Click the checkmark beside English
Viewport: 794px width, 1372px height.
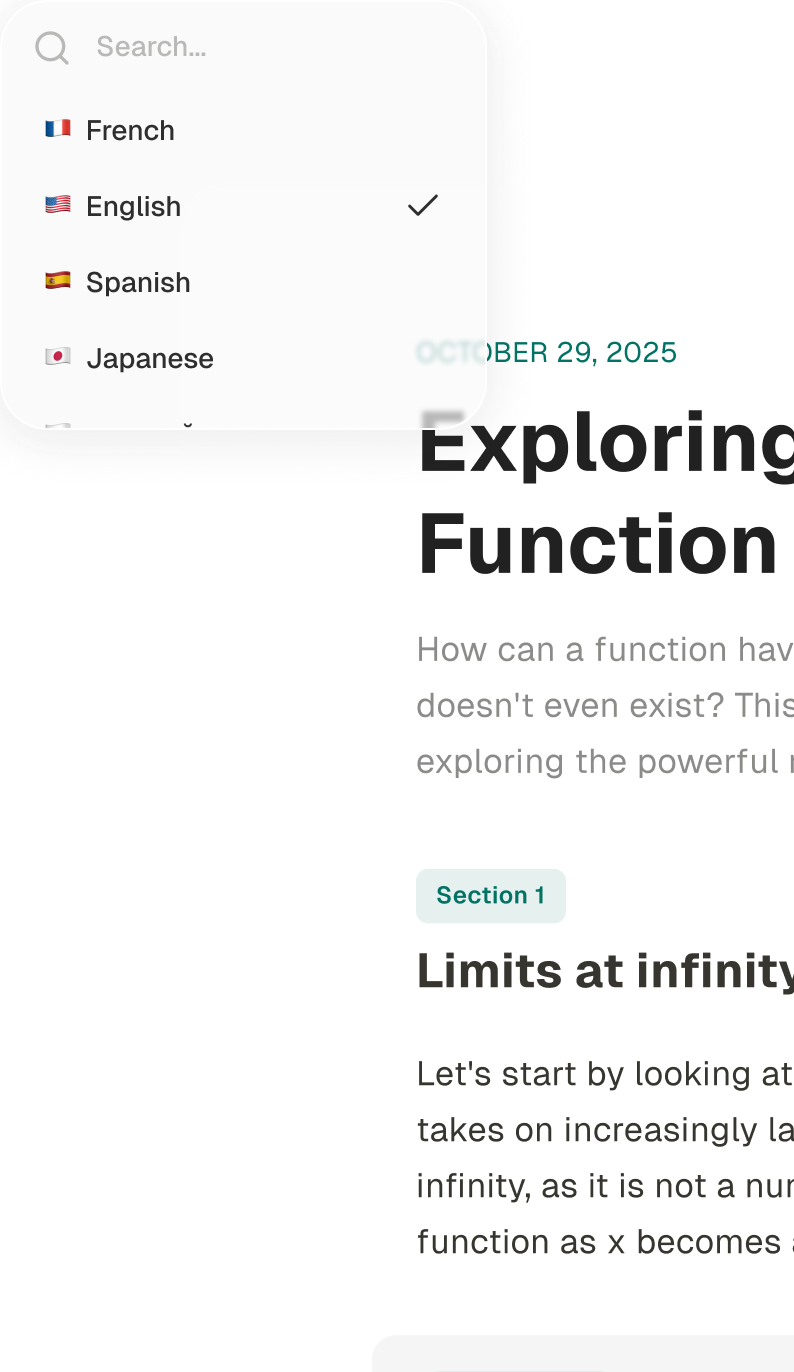point(423,206)
